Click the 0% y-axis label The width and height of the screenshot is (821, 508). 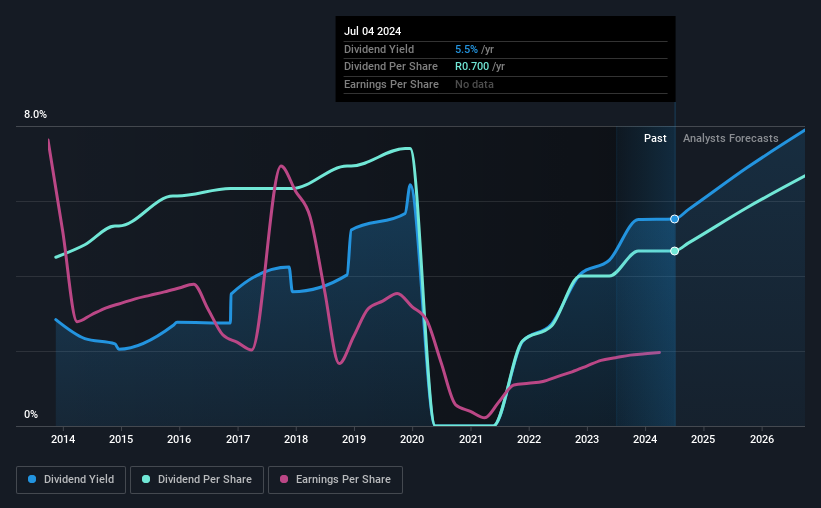[31, 414]
